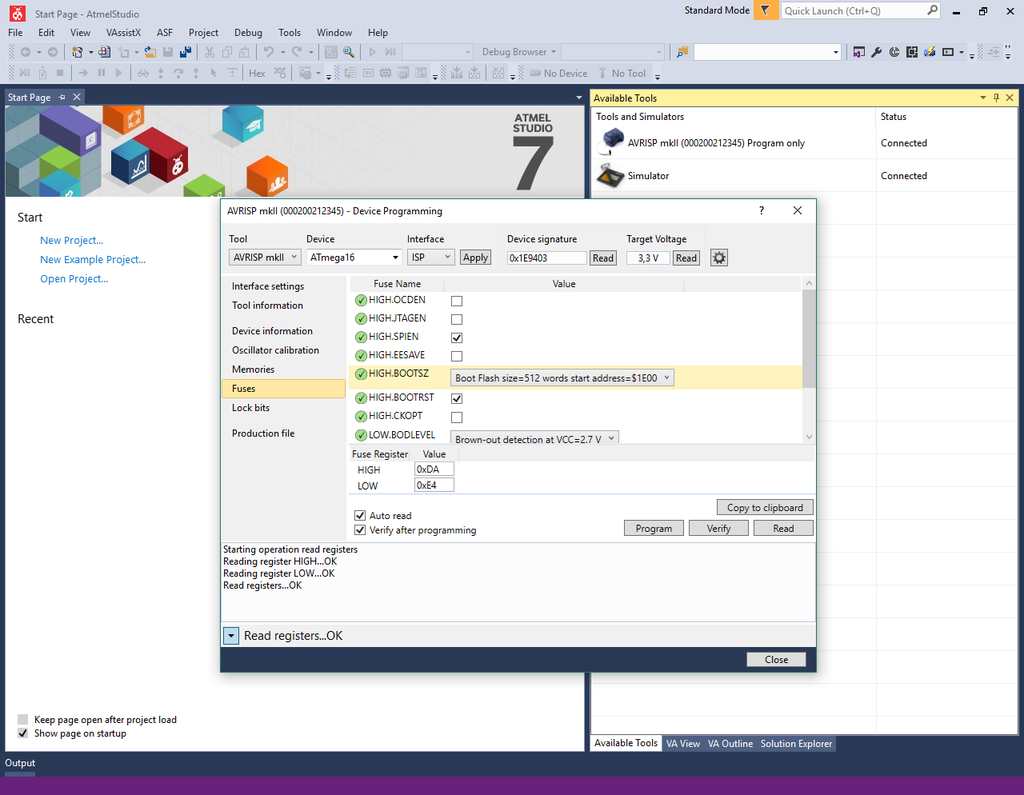The image size is (1024, 795).
Task: Toggle the HIGH.EESAVE fuse checkbox
Action: point(456,356)
